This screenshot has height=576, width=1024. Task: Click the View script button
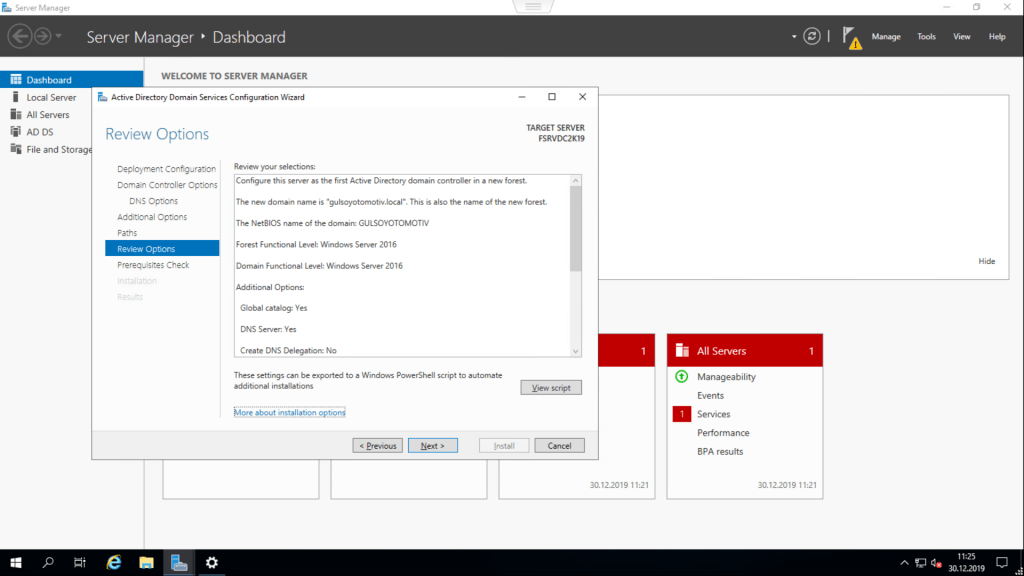coord(551,387)
